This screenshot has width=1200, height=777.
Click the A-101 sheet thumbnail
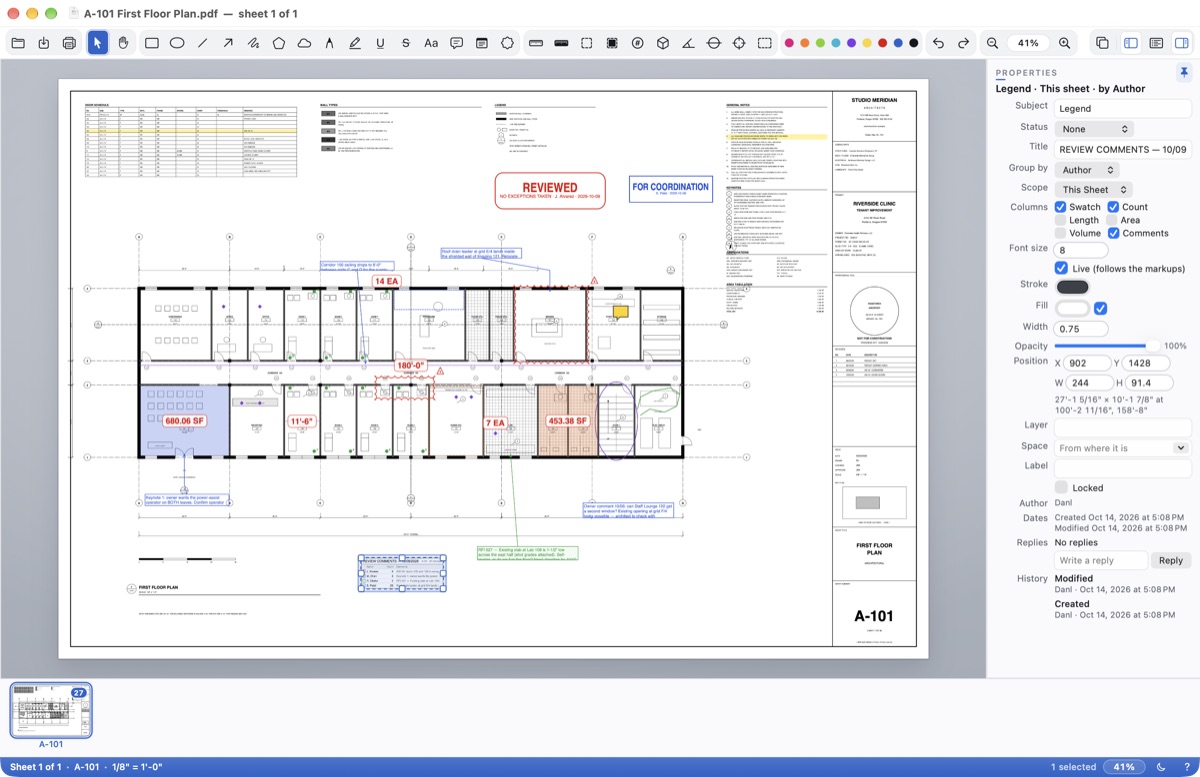tap(51, 711)
